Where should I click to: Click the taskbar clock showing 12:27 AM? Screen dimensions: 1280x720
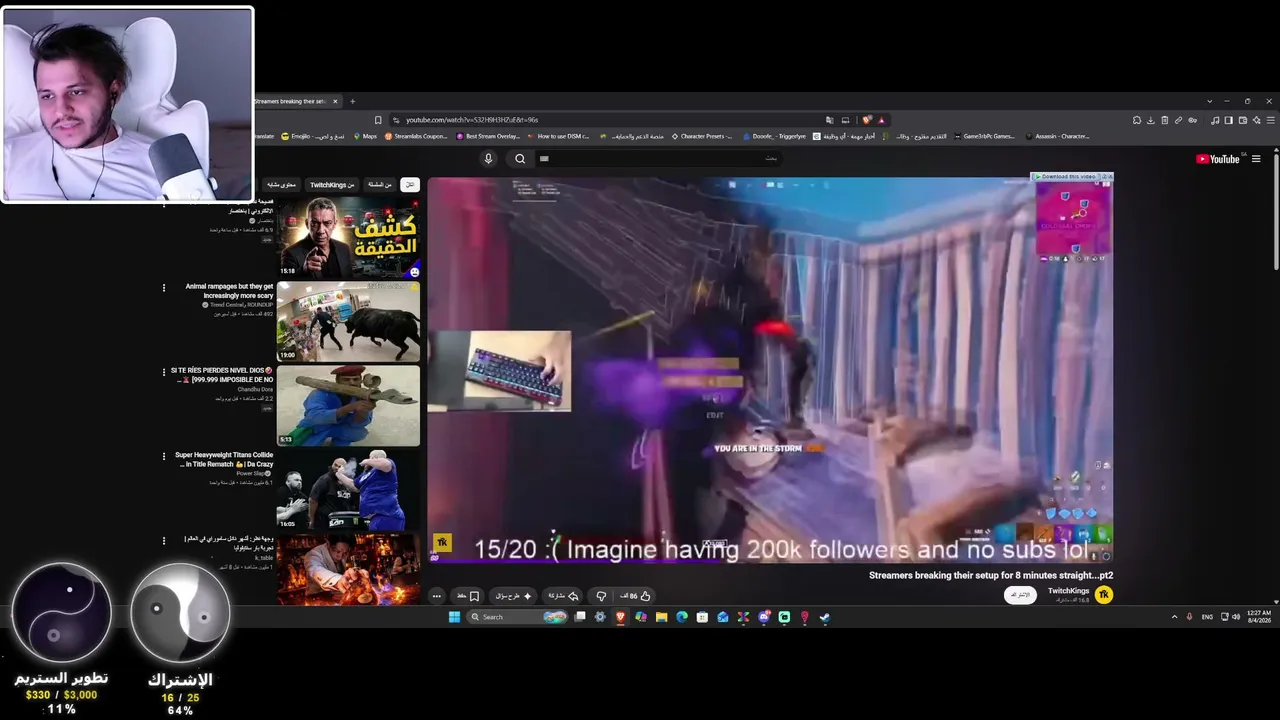[x=1259, y=616]
